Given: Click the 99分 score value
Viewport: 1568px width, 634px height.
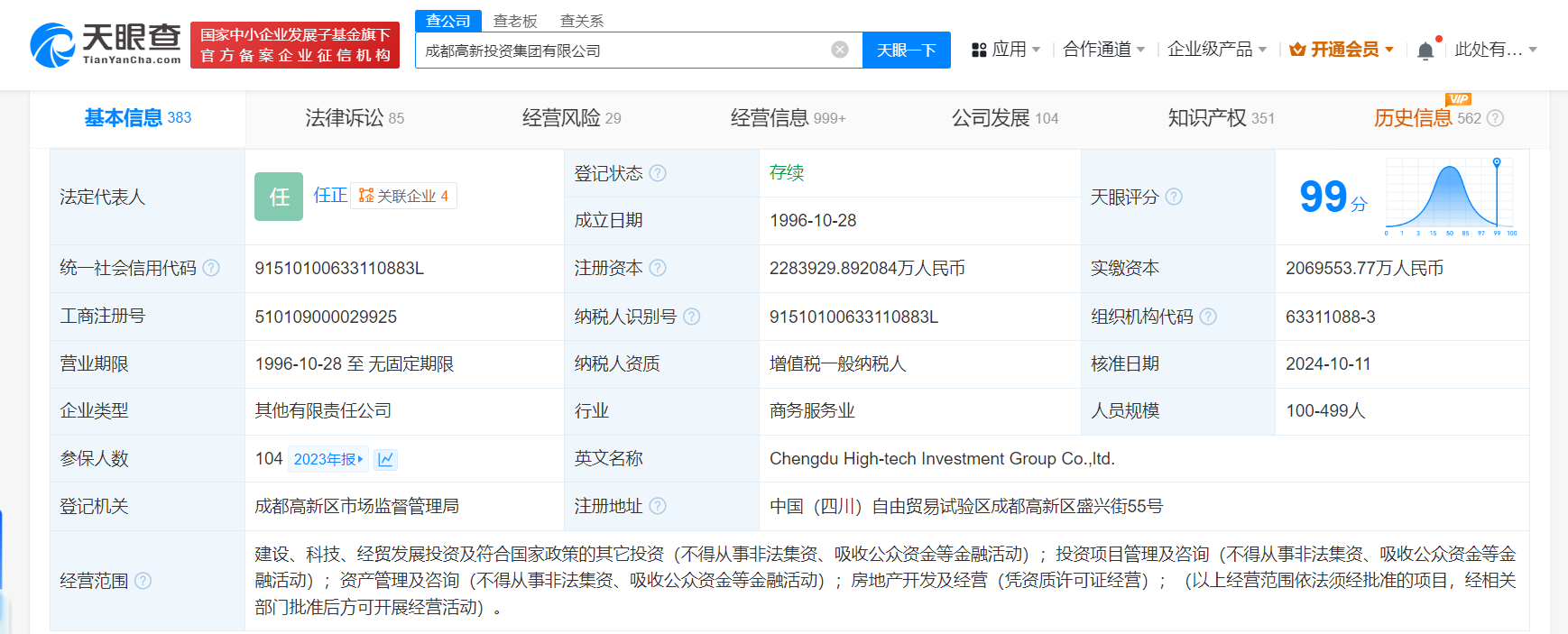Looking at the screenshot, I should (x=1333, y=197).
